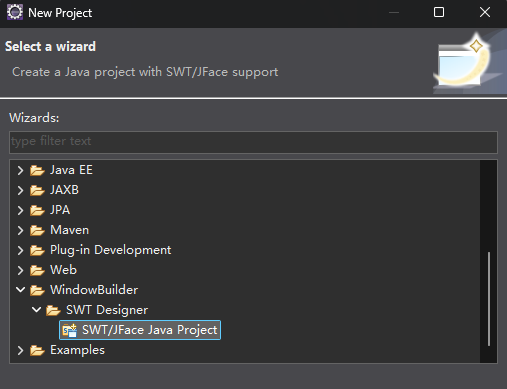Select the Plug-in Development tree label
Screen dimensions: 507x389
click(x=111, y=250)
